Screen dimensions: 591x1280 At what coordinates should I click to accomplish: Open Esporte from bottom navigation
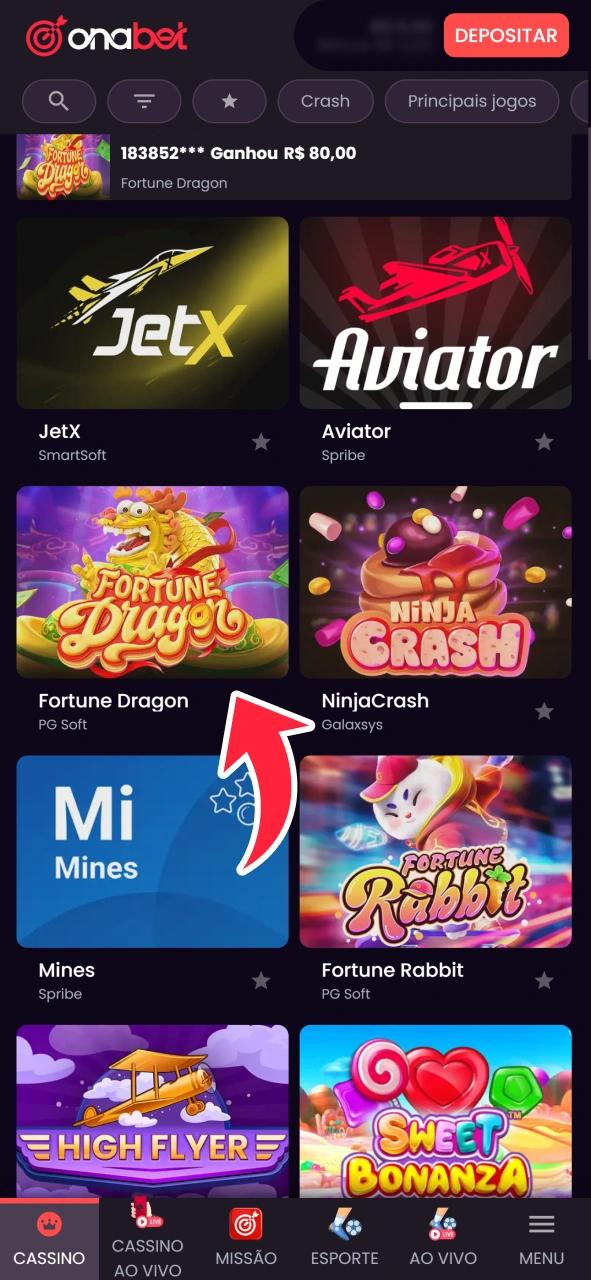coord(344,1238)
